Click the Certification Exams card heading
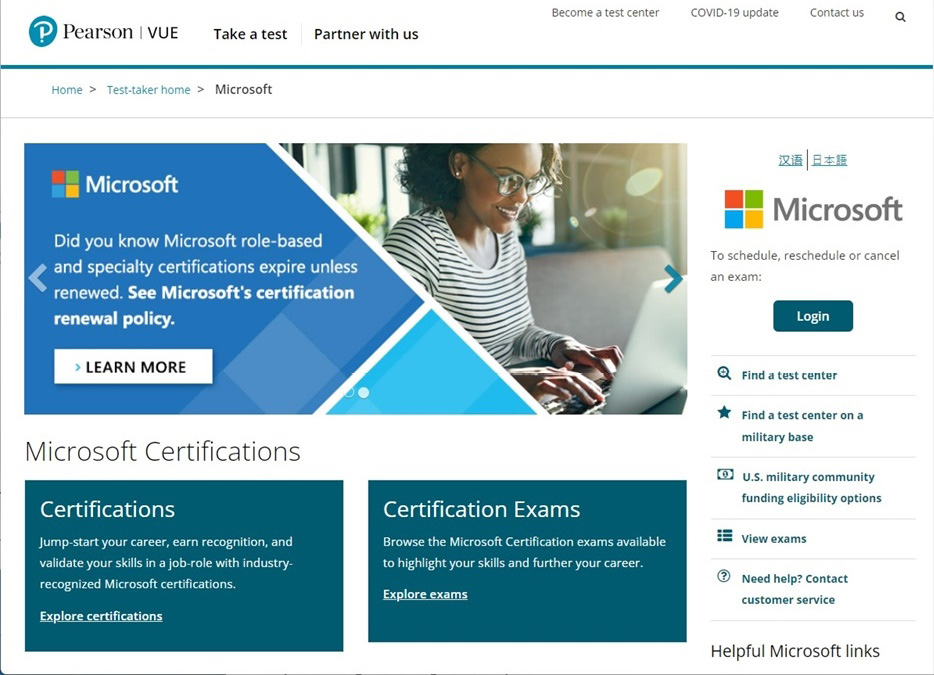The width and height of the screenshot is (934, 675). tap(481, 509)
